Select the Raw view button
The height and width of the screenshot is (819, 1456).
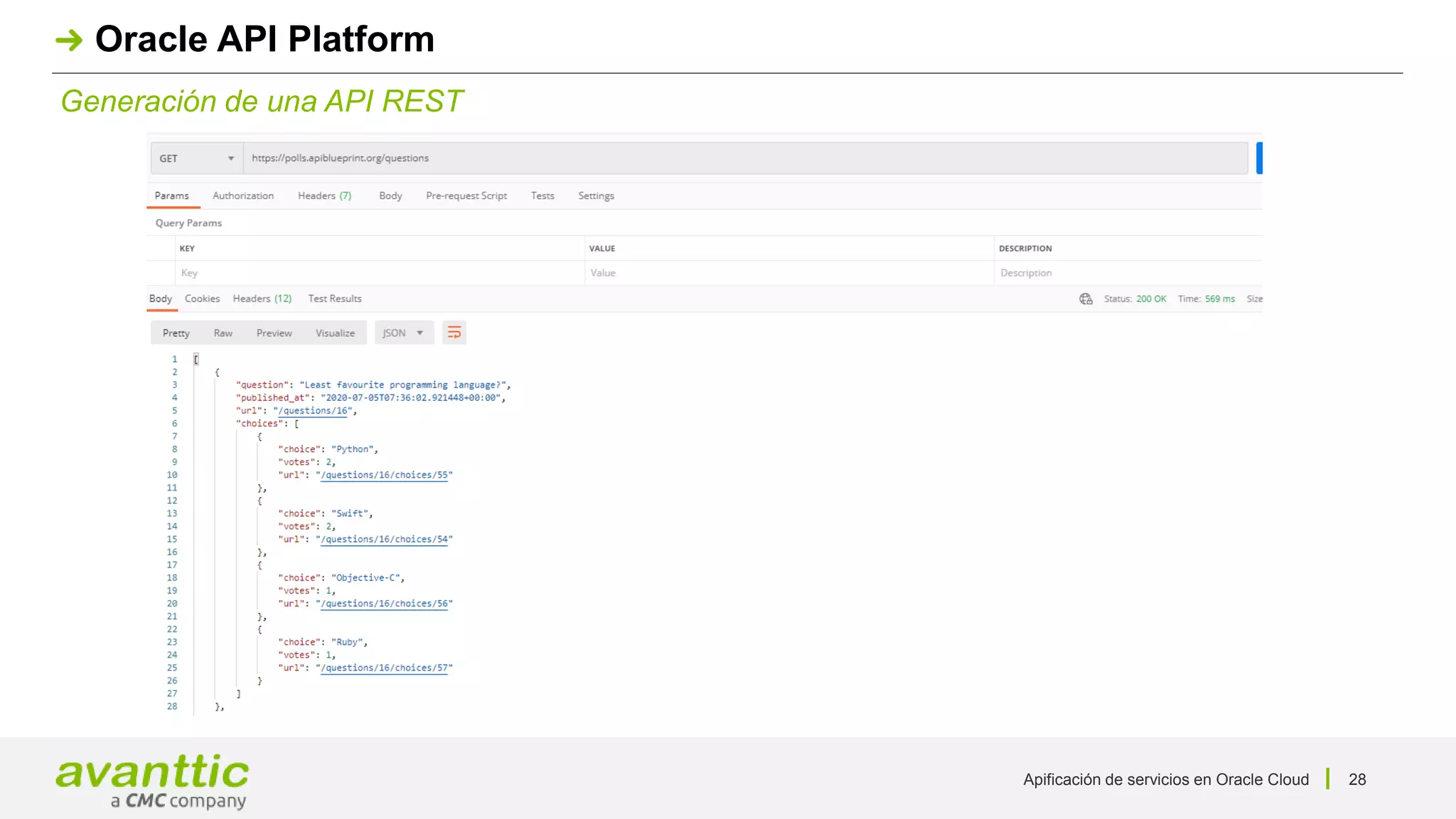[223, 333]
